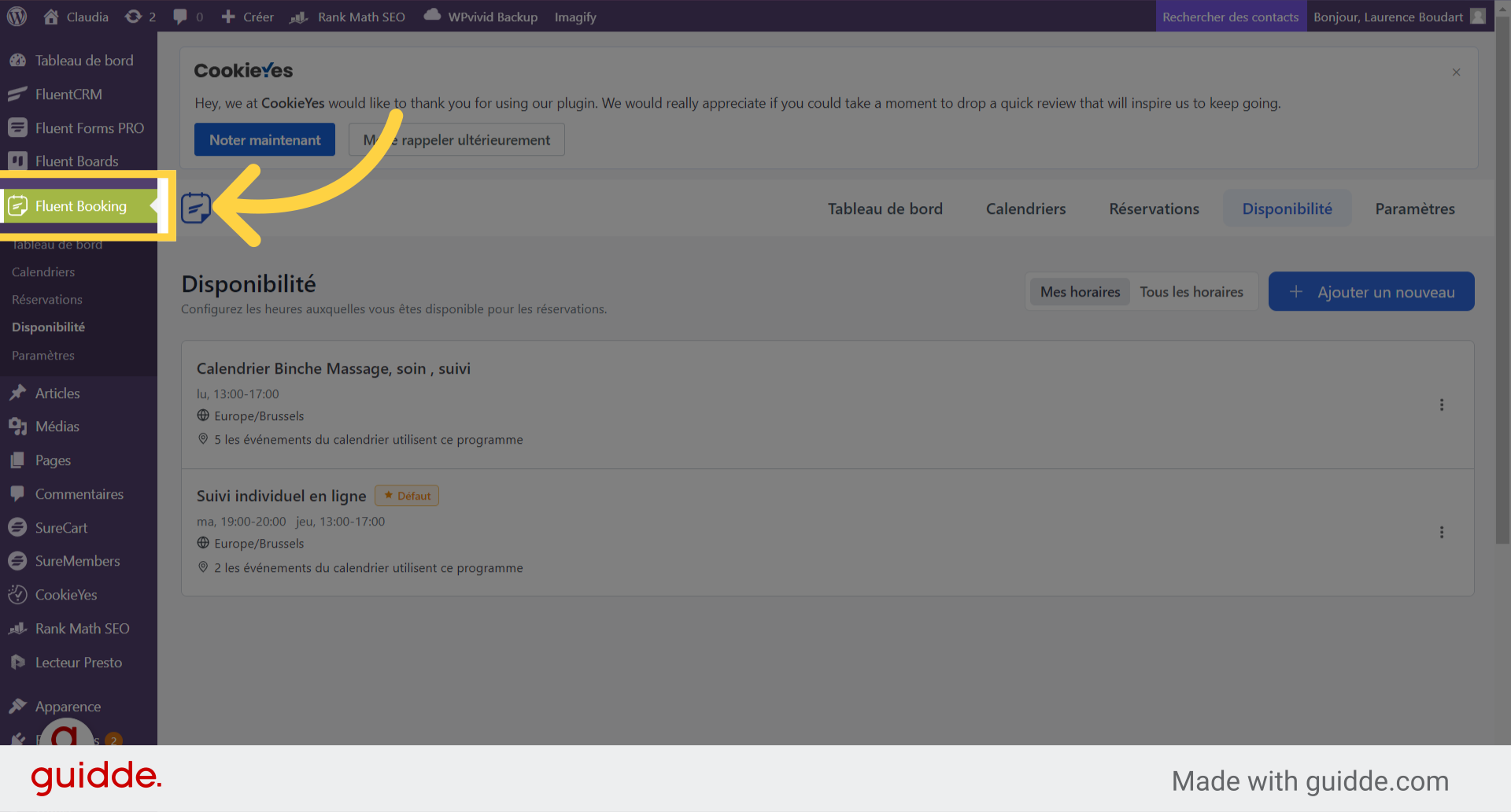The width and height of the screenshot is (1511, 812).
Task: Dismiss the CookieYes review notice
Action: [1456, 72]
